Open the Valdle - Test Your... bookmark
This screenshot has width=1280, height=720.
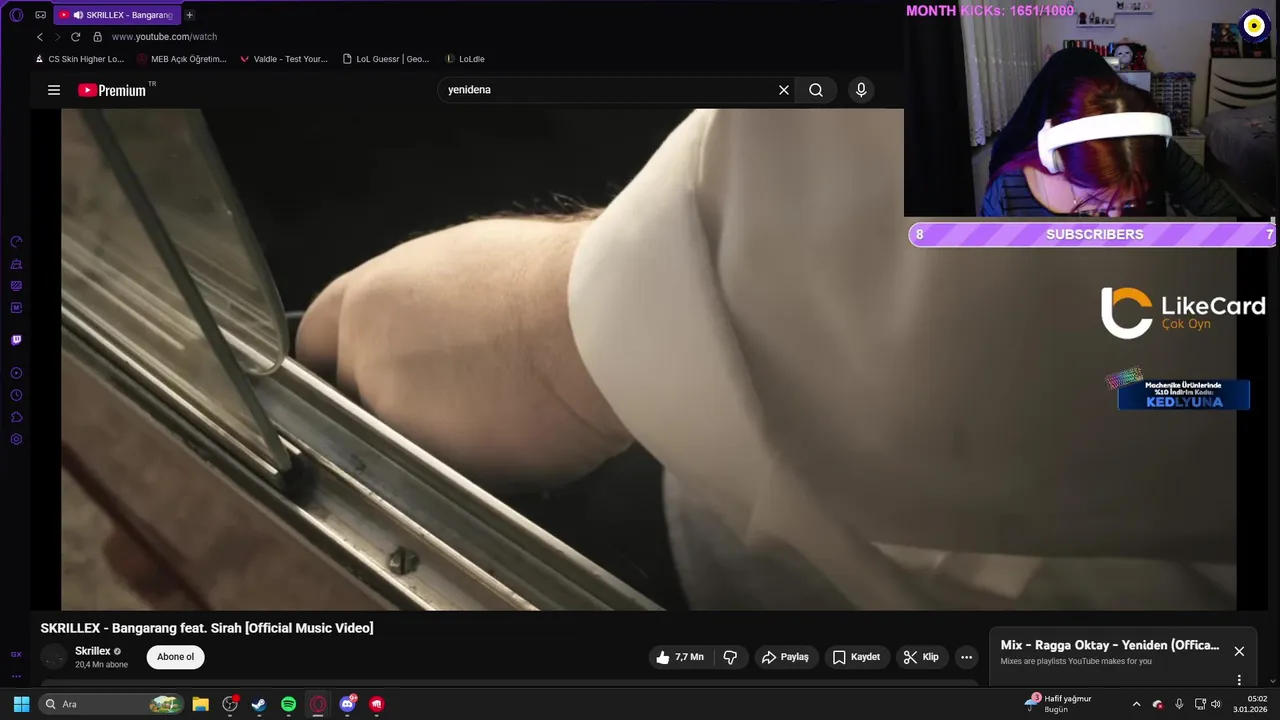284,59
